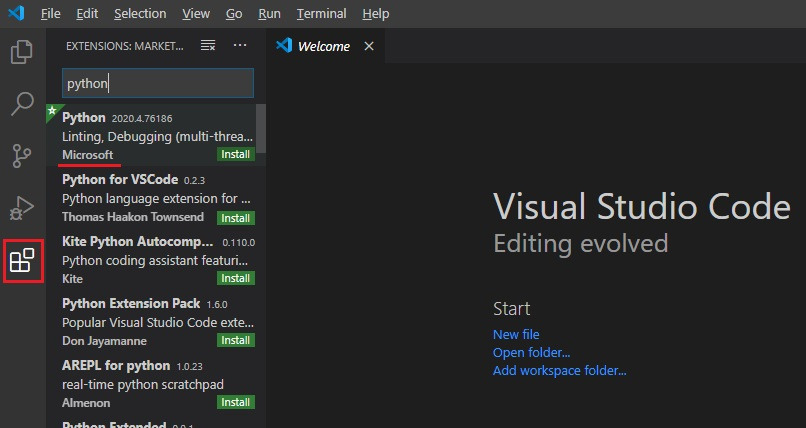Viewport: 806px width, 428px height.
Task: Click the Microsoft publisher name
Action: point(88,155)
